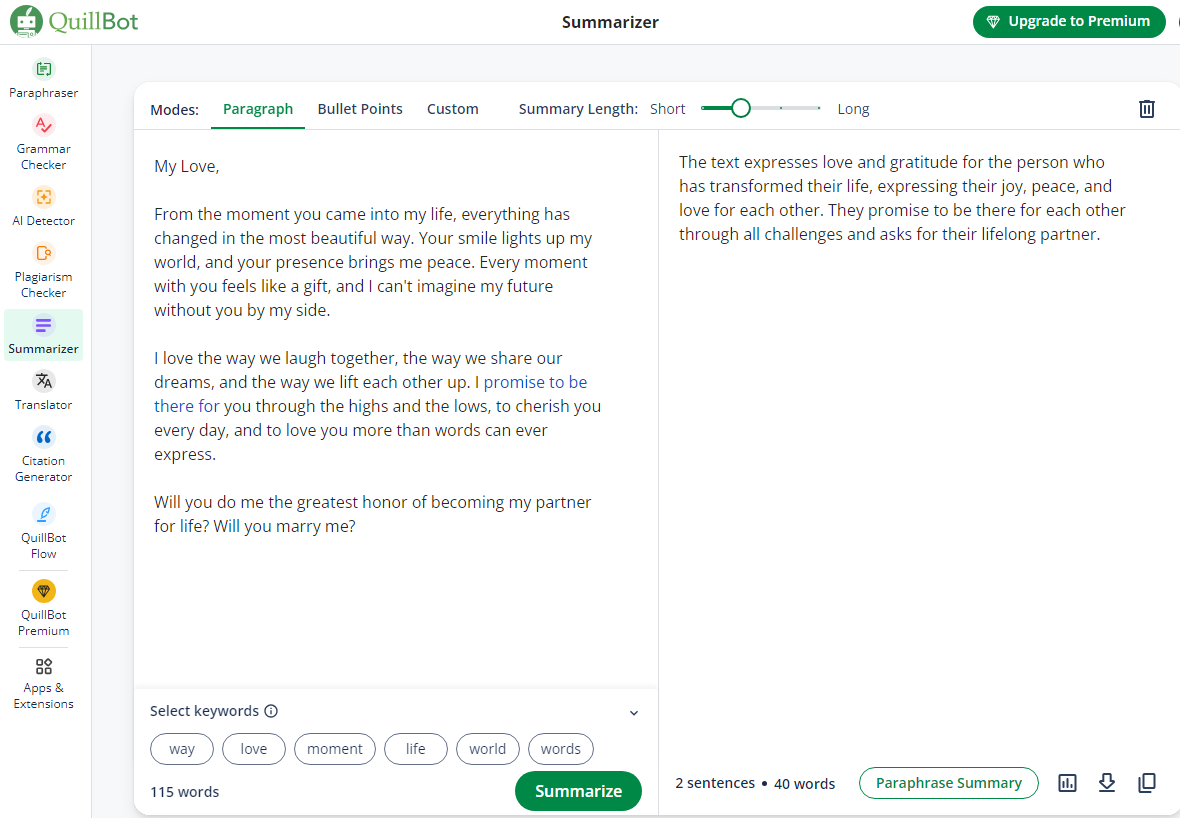This screenshot has height=818, width=1180.
Task: Click the green Summarize button
Action: (578, 791)
